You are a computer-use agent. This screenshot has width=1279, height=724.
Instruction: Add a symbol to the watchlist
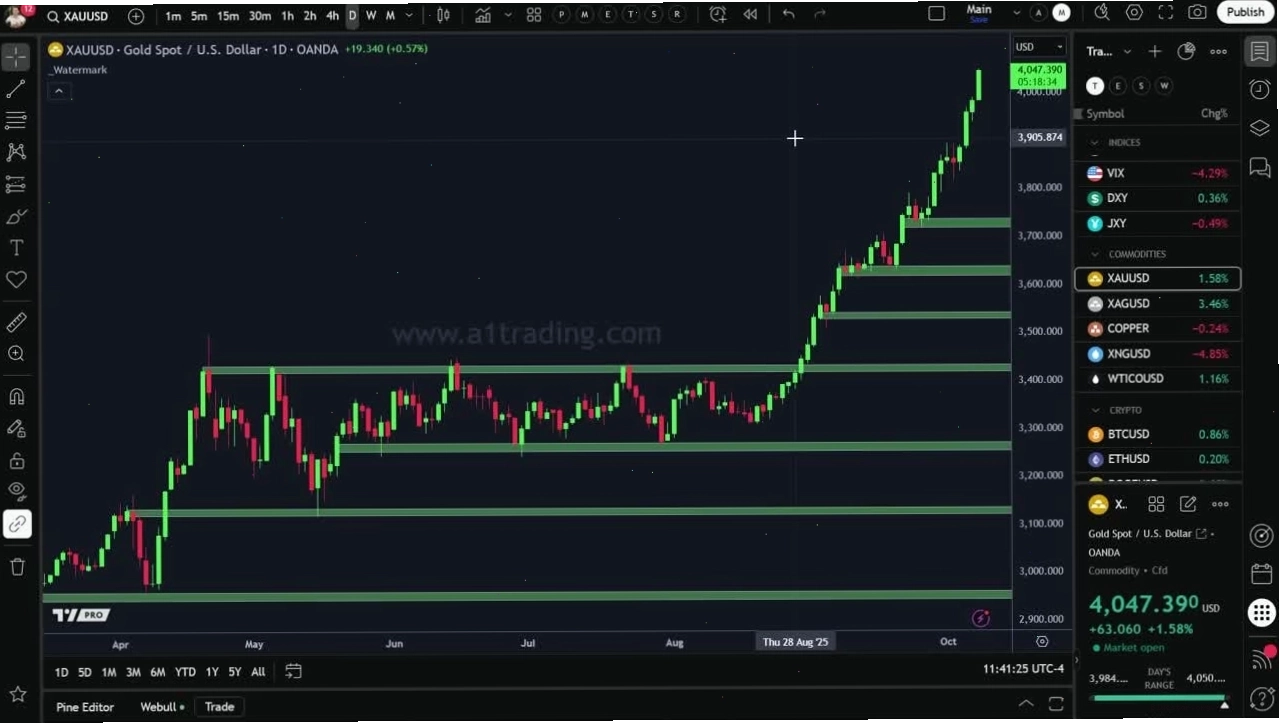pos(1155,52)
